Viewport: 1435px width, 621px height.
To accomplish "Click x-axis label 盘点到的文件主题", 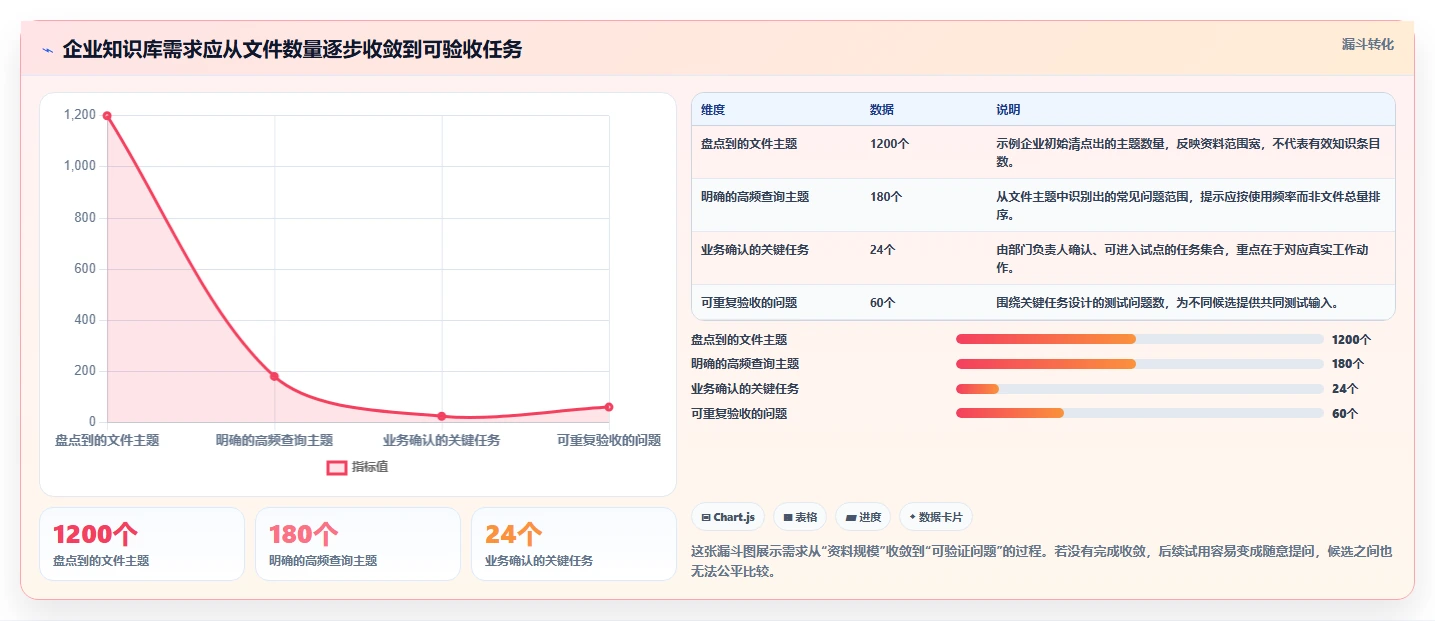I will point(107,440).
